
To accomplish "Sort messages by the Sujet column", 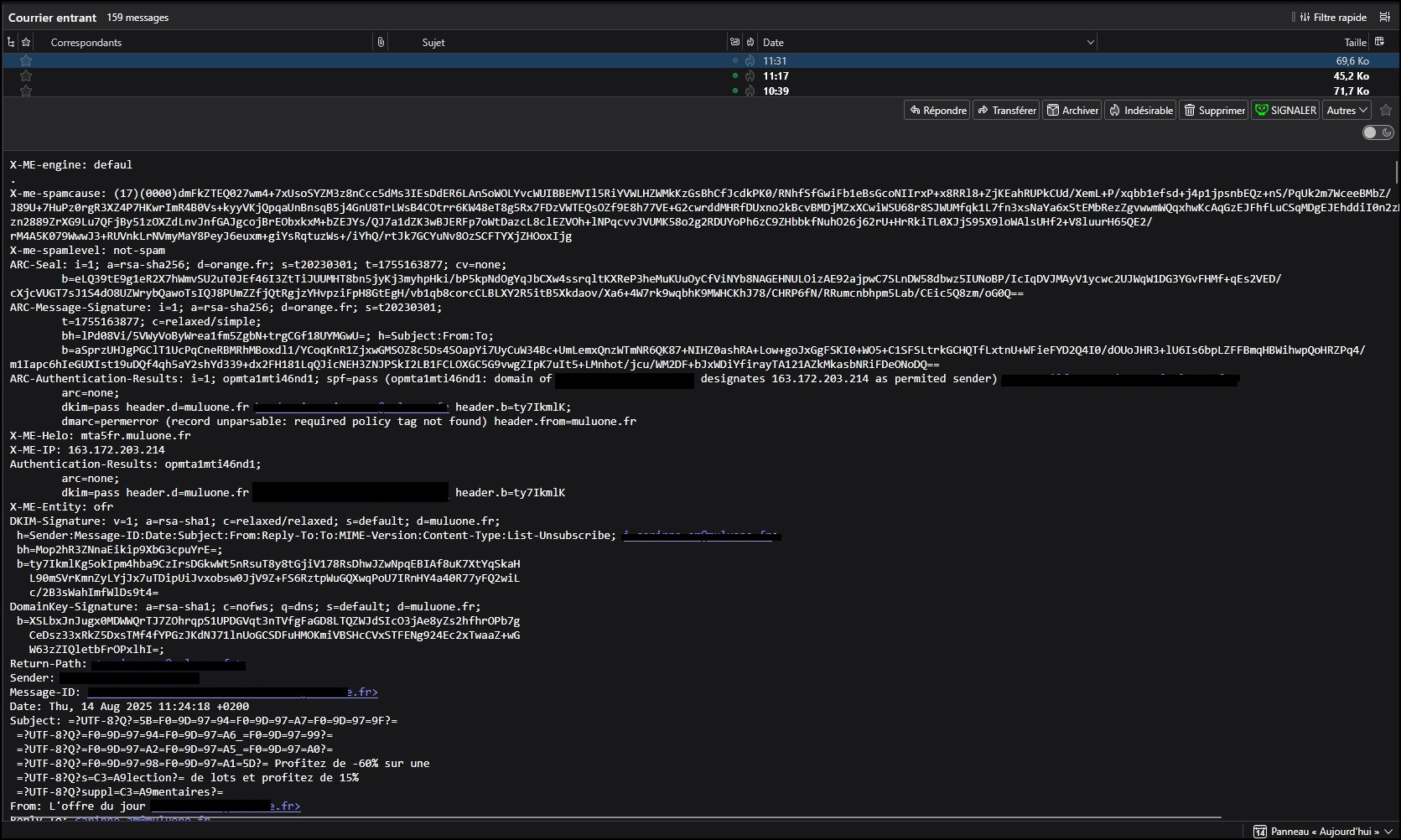I will 433,42.
